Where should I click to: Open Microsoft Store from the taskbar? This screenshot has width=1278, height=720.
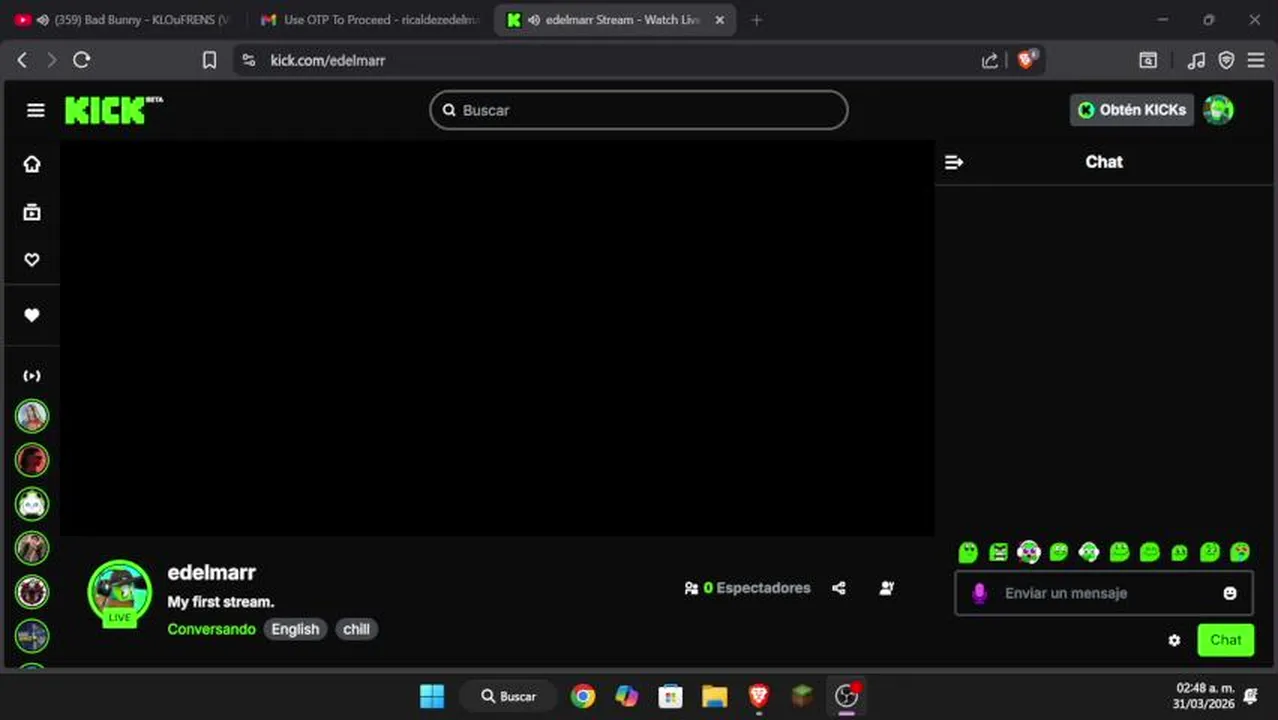[x=670, y=696]
